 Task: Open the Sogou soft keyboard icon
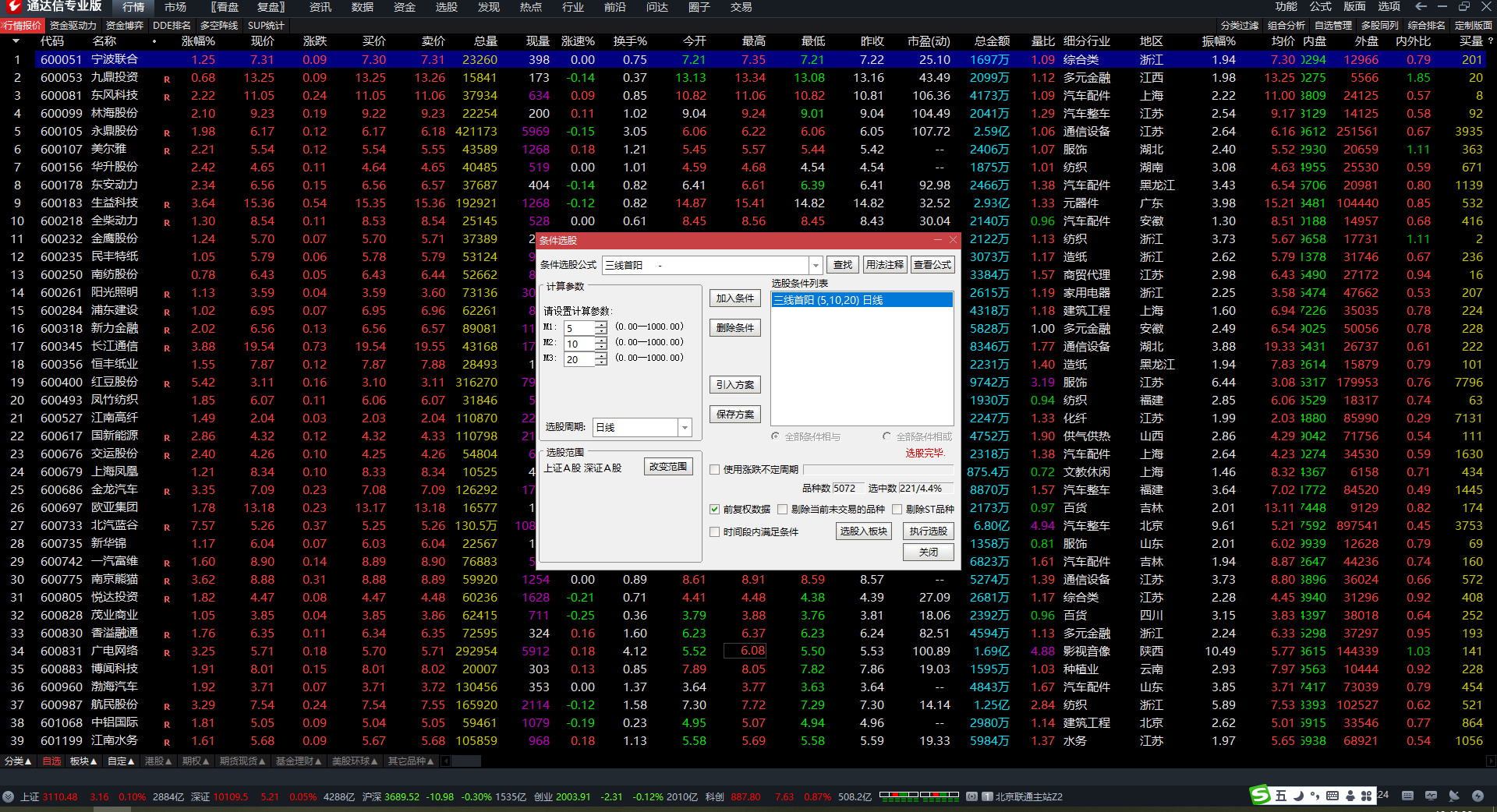click(x=1332, y=796)
